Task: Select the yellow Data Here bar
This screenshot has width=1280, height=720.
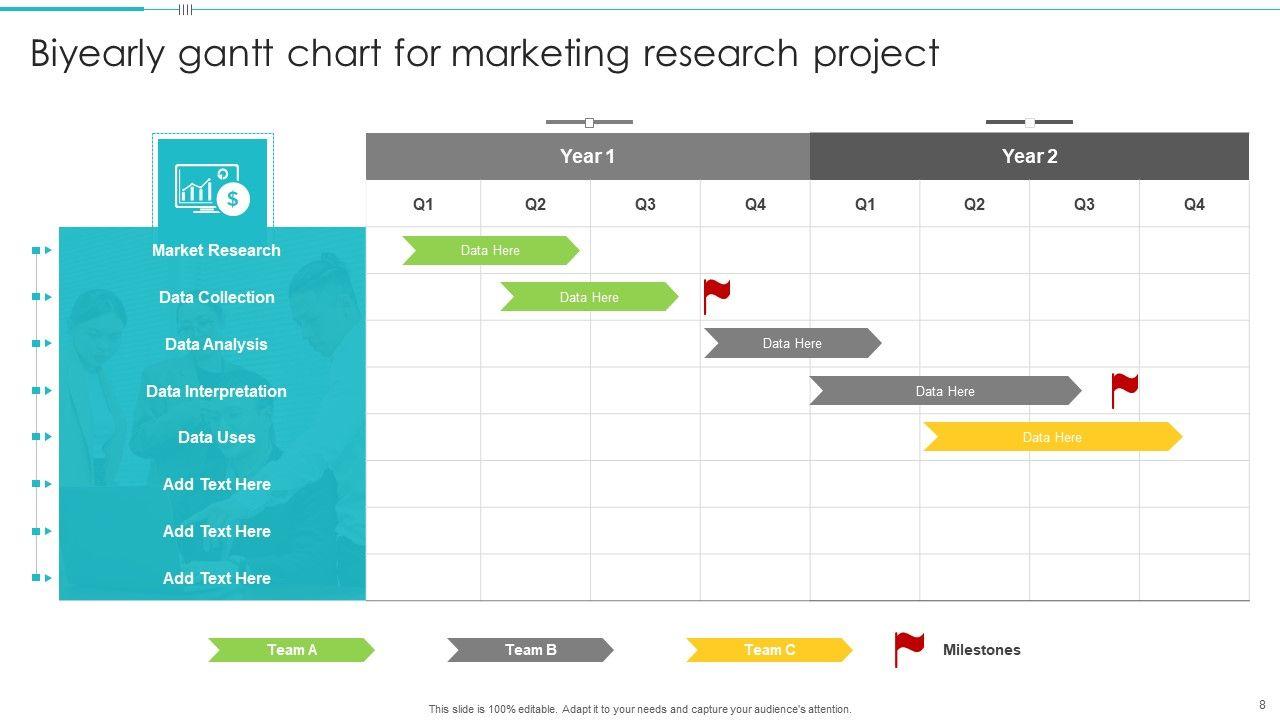Action: 1052,437
